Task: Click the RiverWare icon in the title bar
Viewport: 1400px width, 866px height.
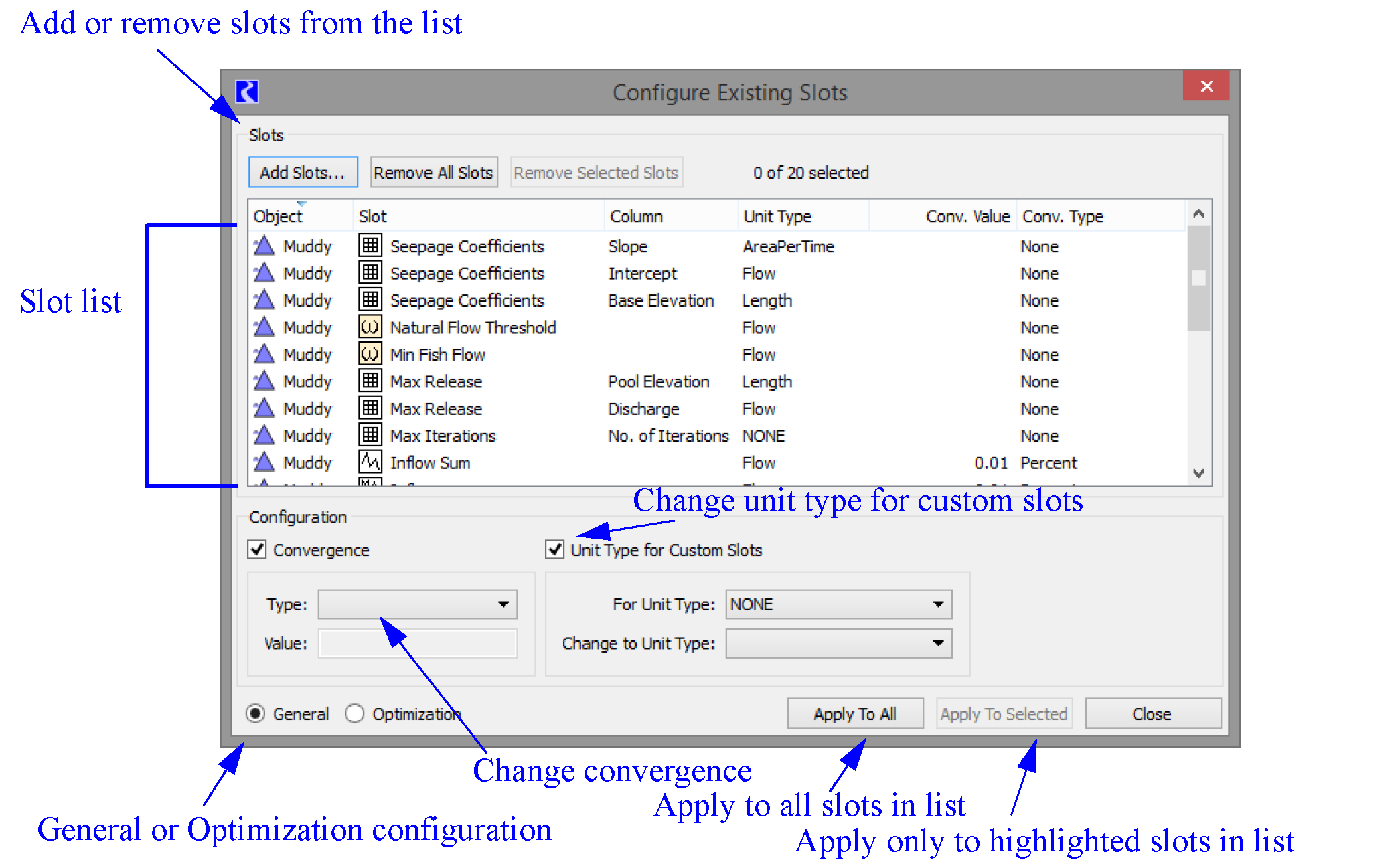Action: point(246,92)
